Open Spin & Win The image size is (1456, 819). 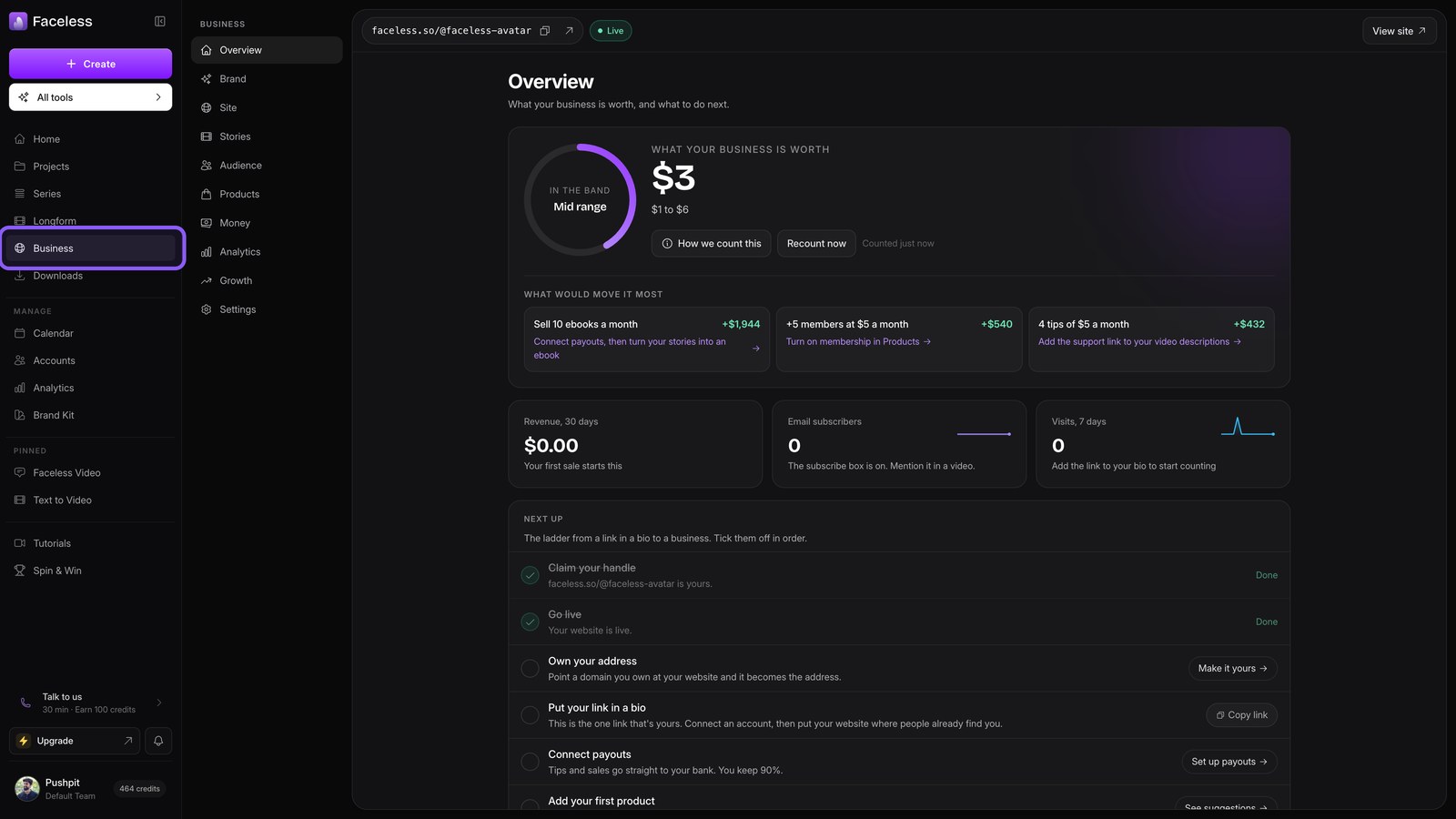[90, 571]
